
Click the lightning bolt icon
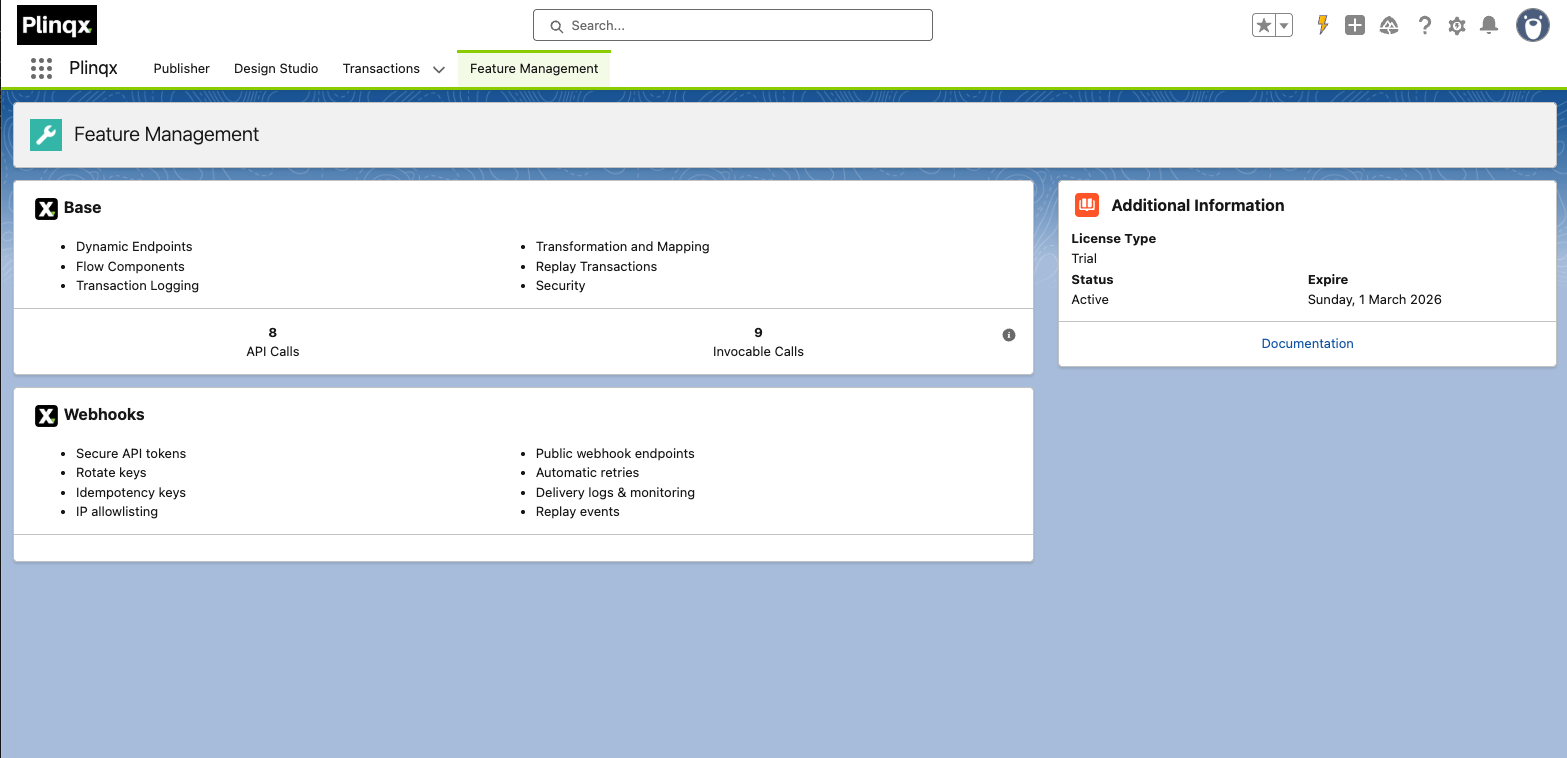(1323, 25)
